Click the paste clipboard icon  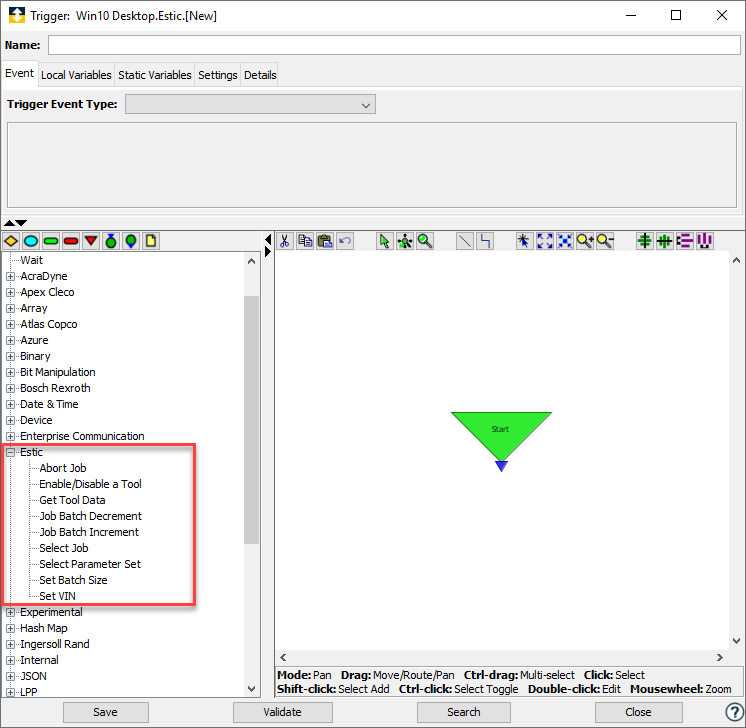point(325,241)
